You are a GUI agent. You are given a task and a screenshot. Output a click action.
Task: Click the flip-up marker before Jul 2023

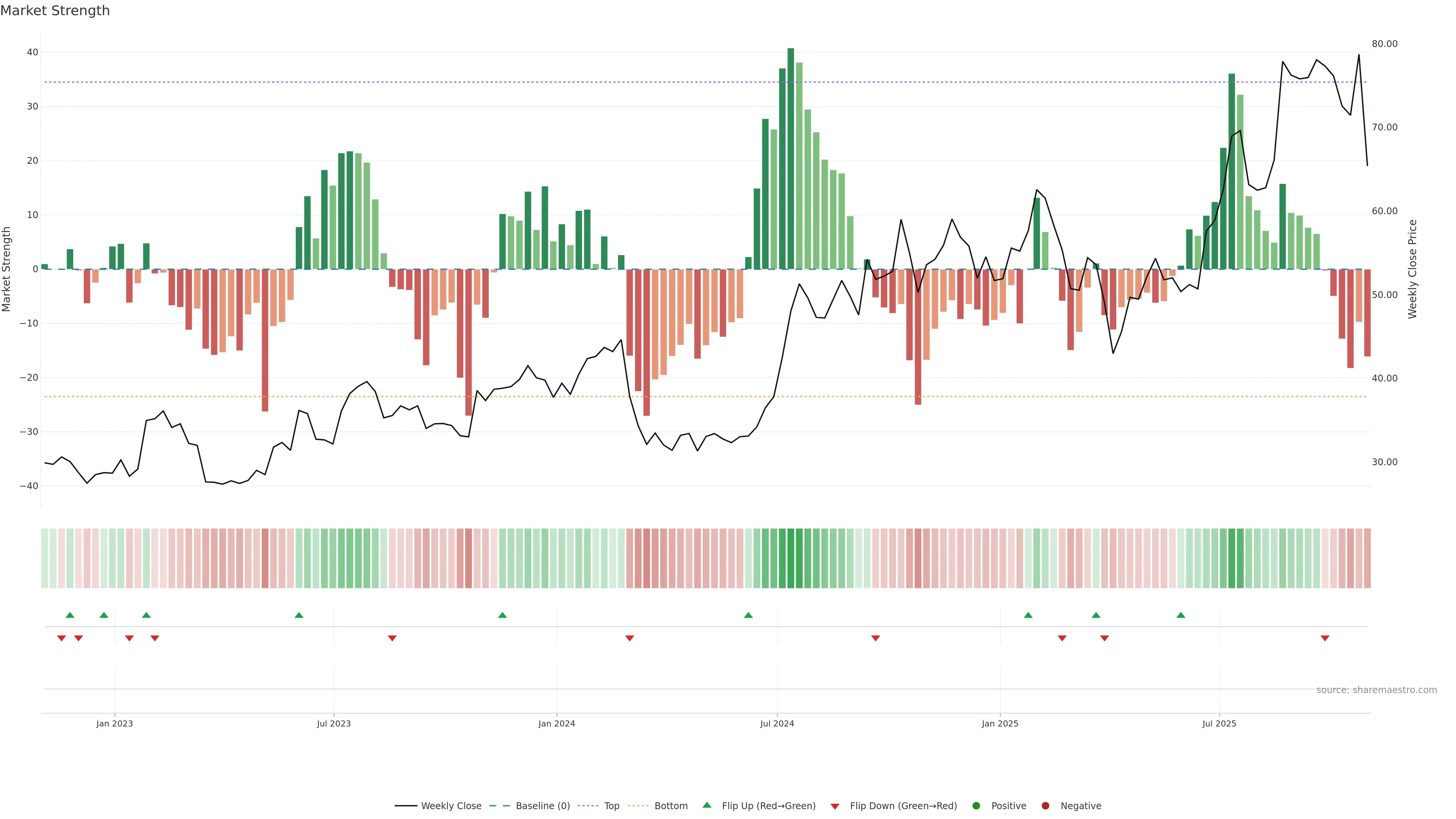tap(299, 615)
